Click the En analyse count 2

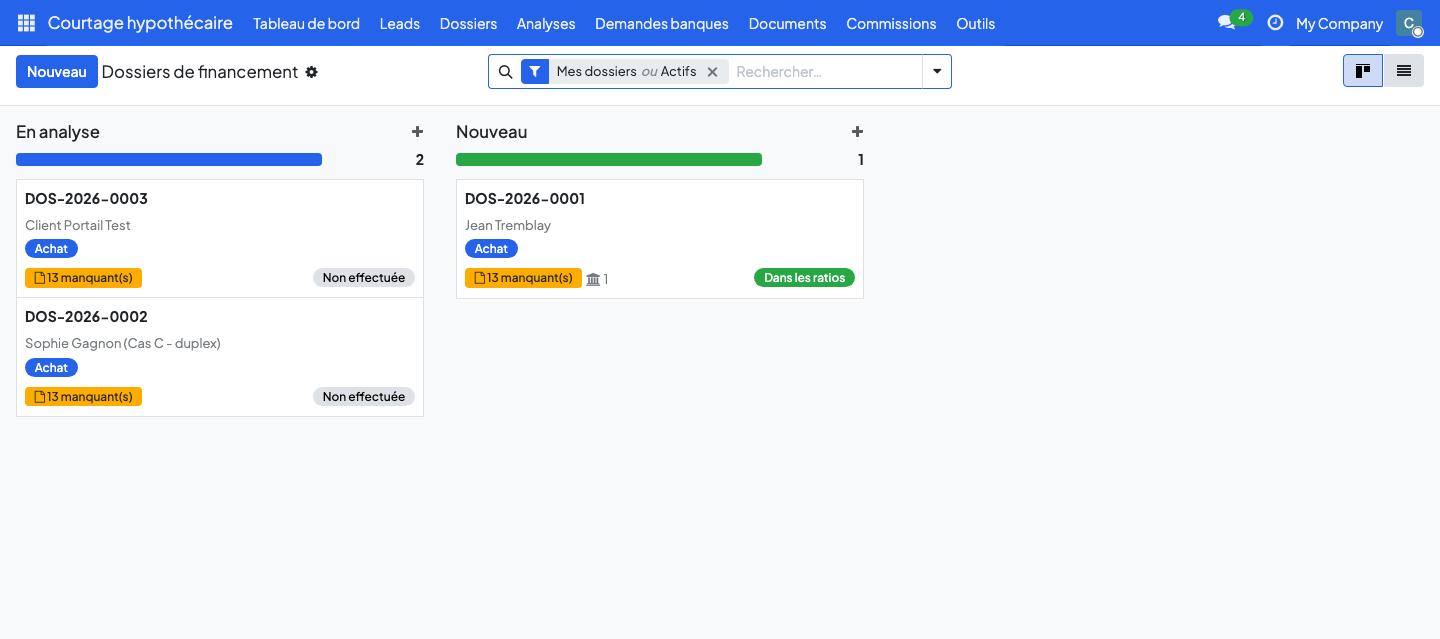pyautogui.click(x=420, y=160)
